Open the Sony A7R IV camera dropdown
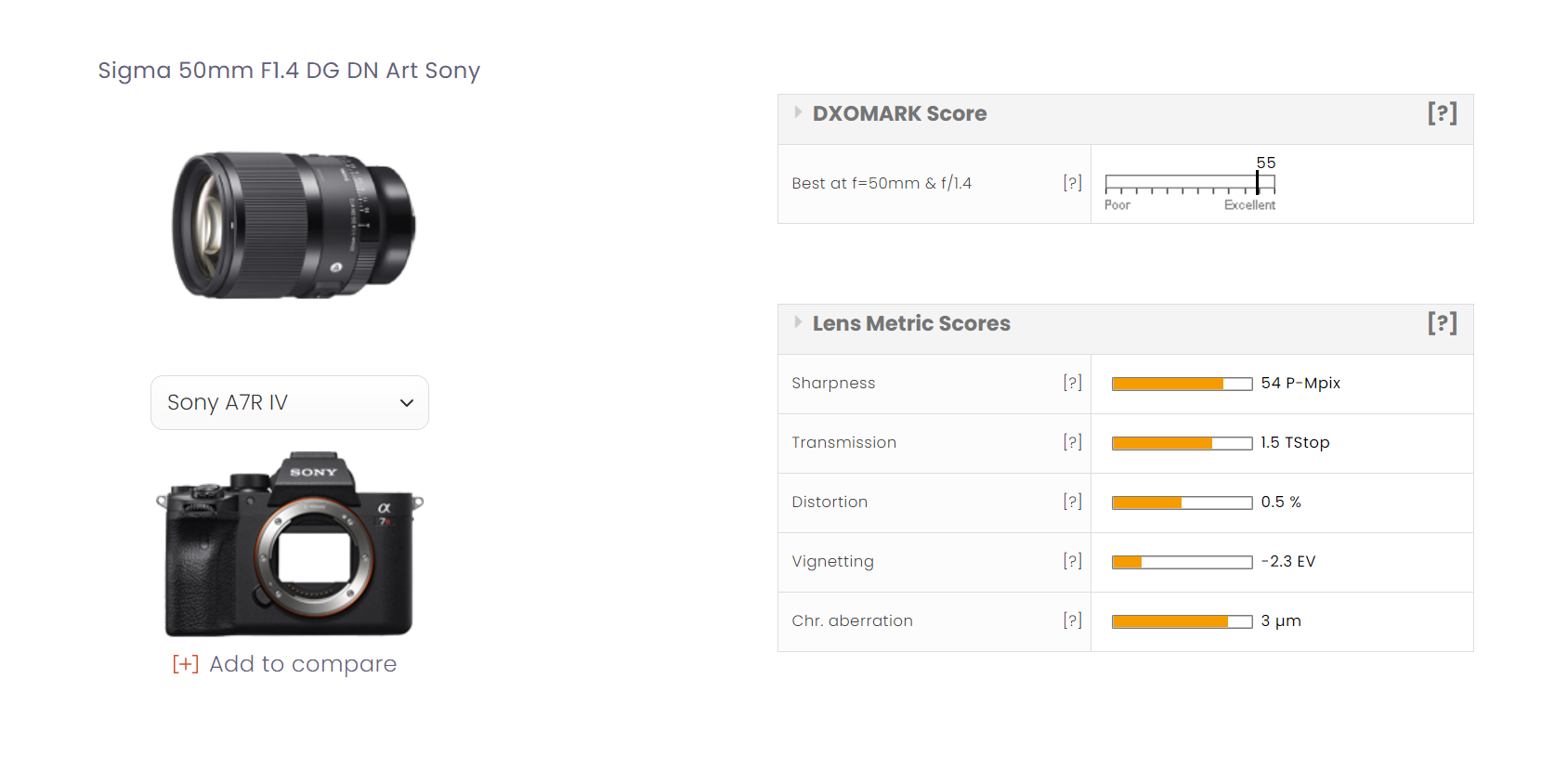Screen dimensions: 1568x757 tap(289, 402)
